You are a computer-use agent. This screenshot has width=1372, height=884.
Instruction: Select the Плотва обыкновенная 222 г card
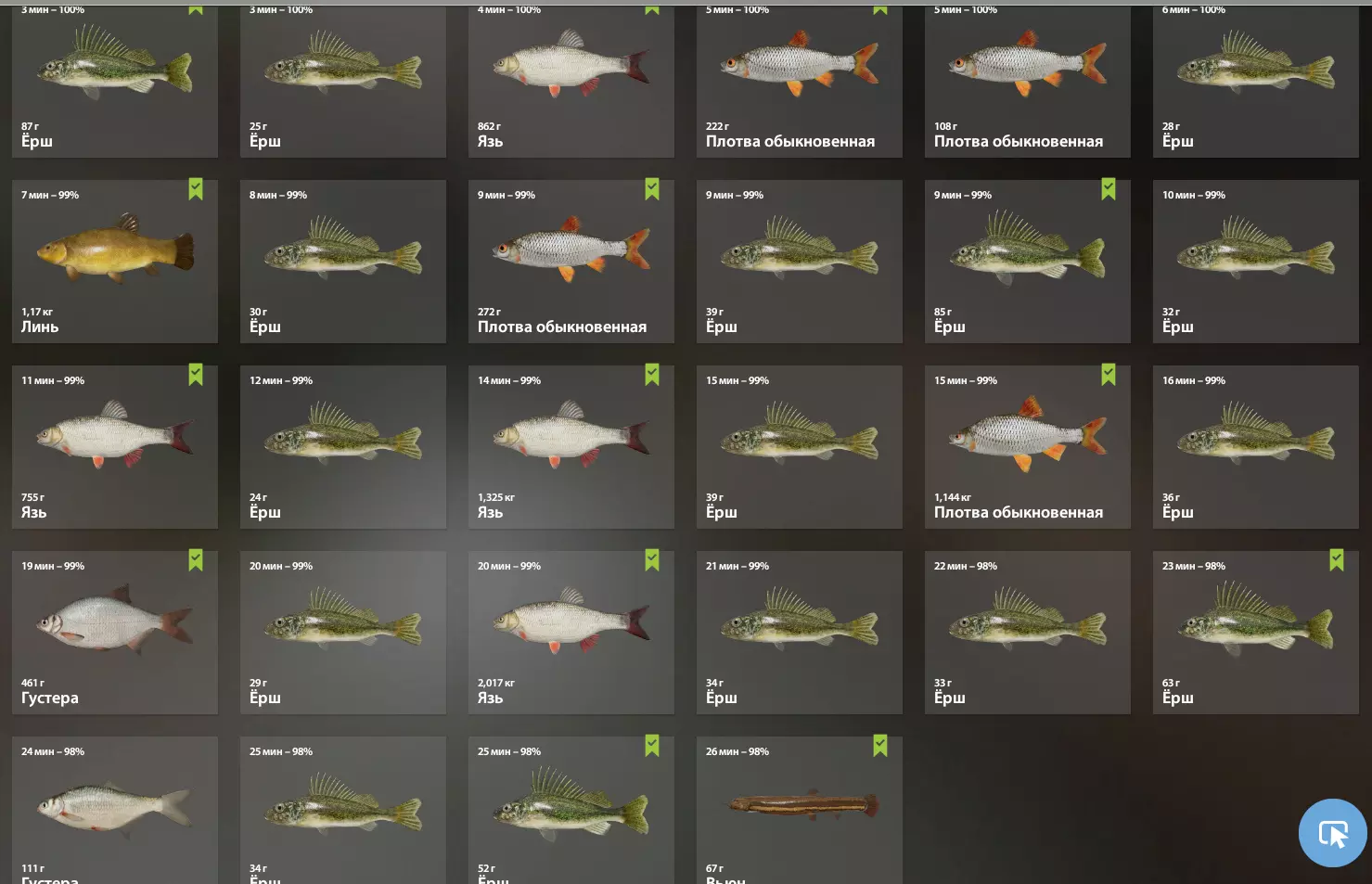[x=800, y=79]
